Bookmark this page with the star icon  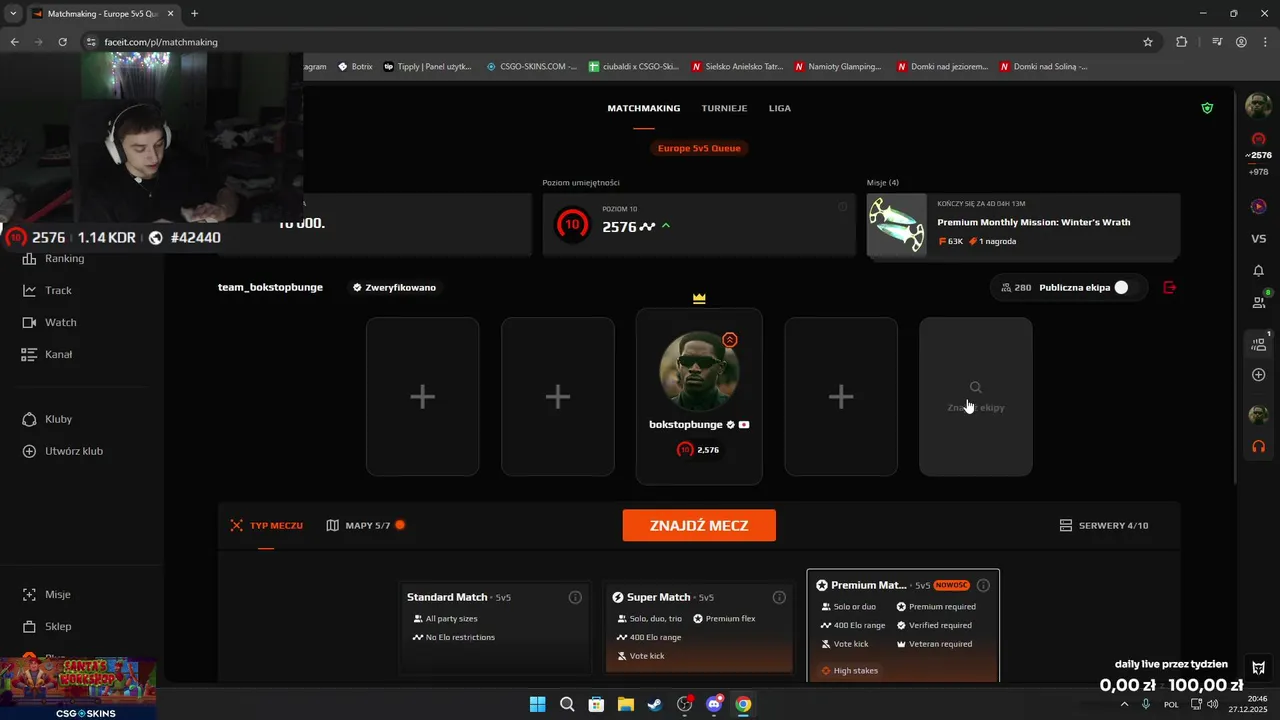[x=1148, y=42]
